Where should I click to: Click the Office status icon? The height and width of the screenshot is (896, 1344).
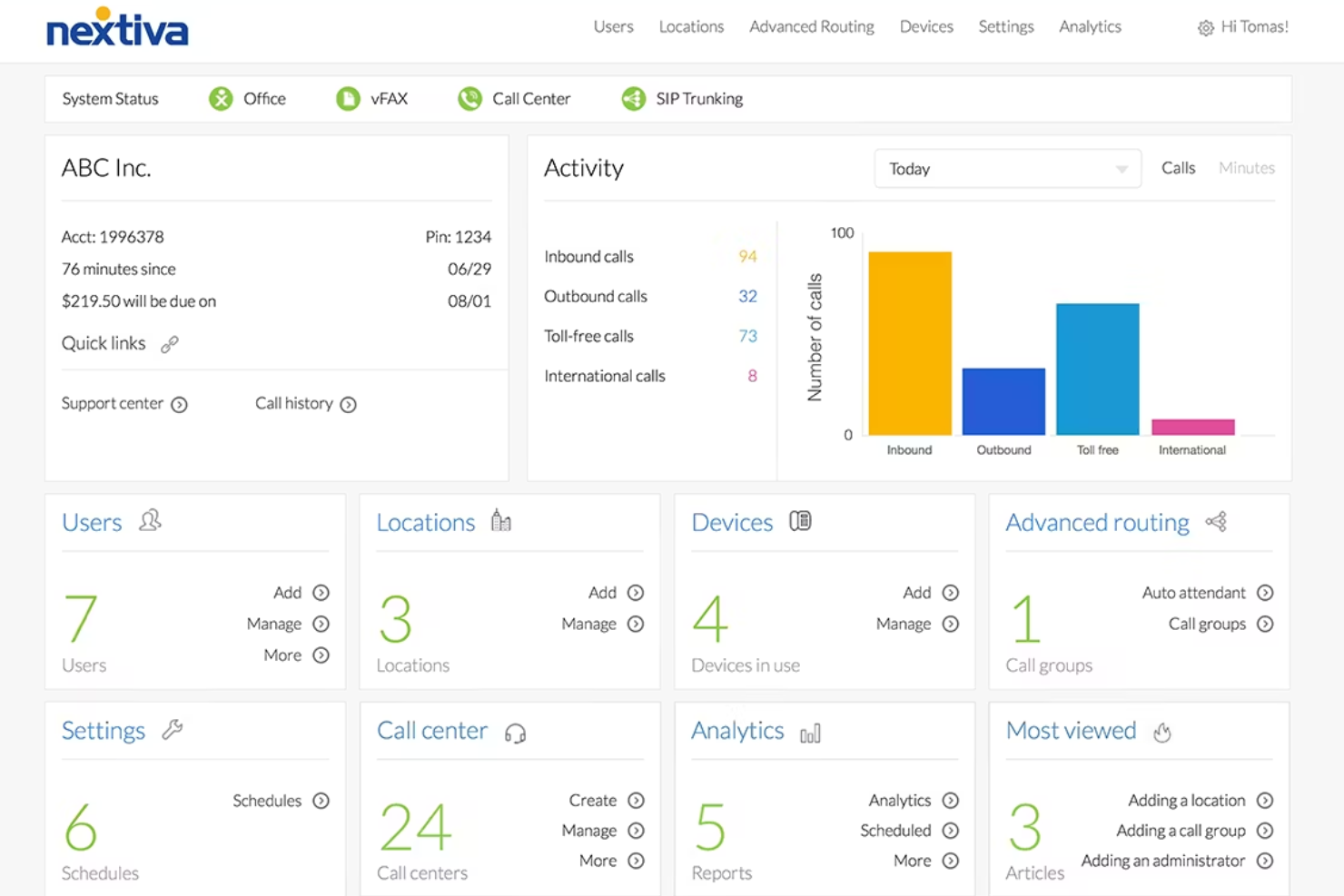coord(221,98)
